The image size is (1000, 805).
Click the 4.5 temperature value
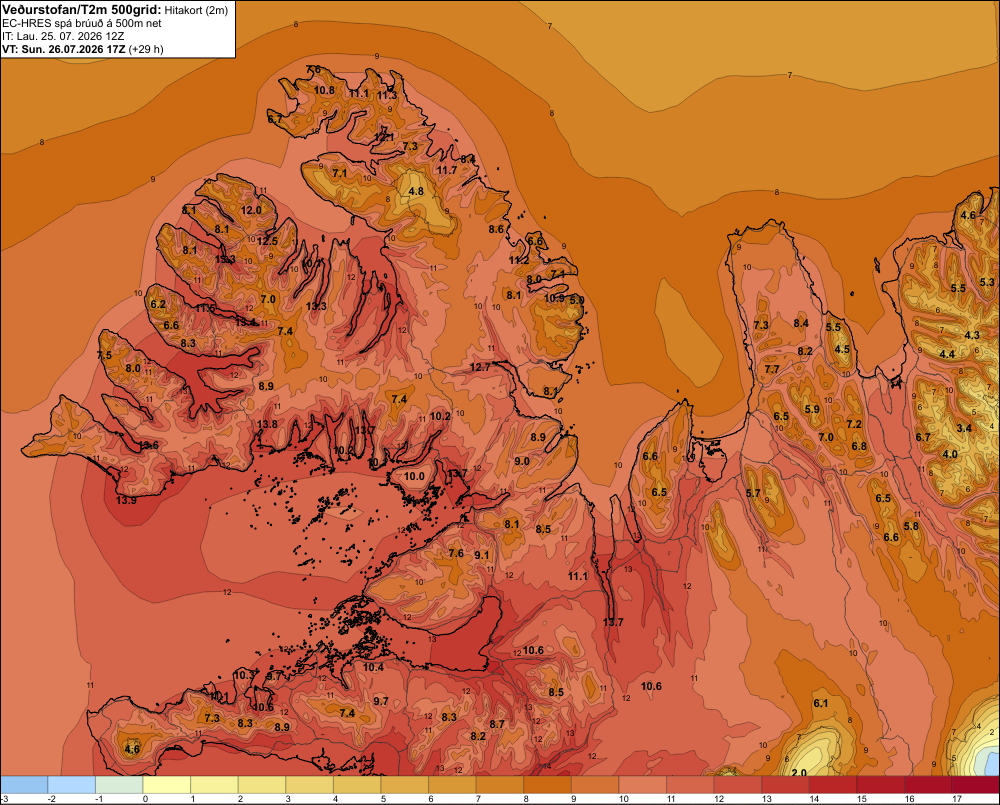point(842,349)
